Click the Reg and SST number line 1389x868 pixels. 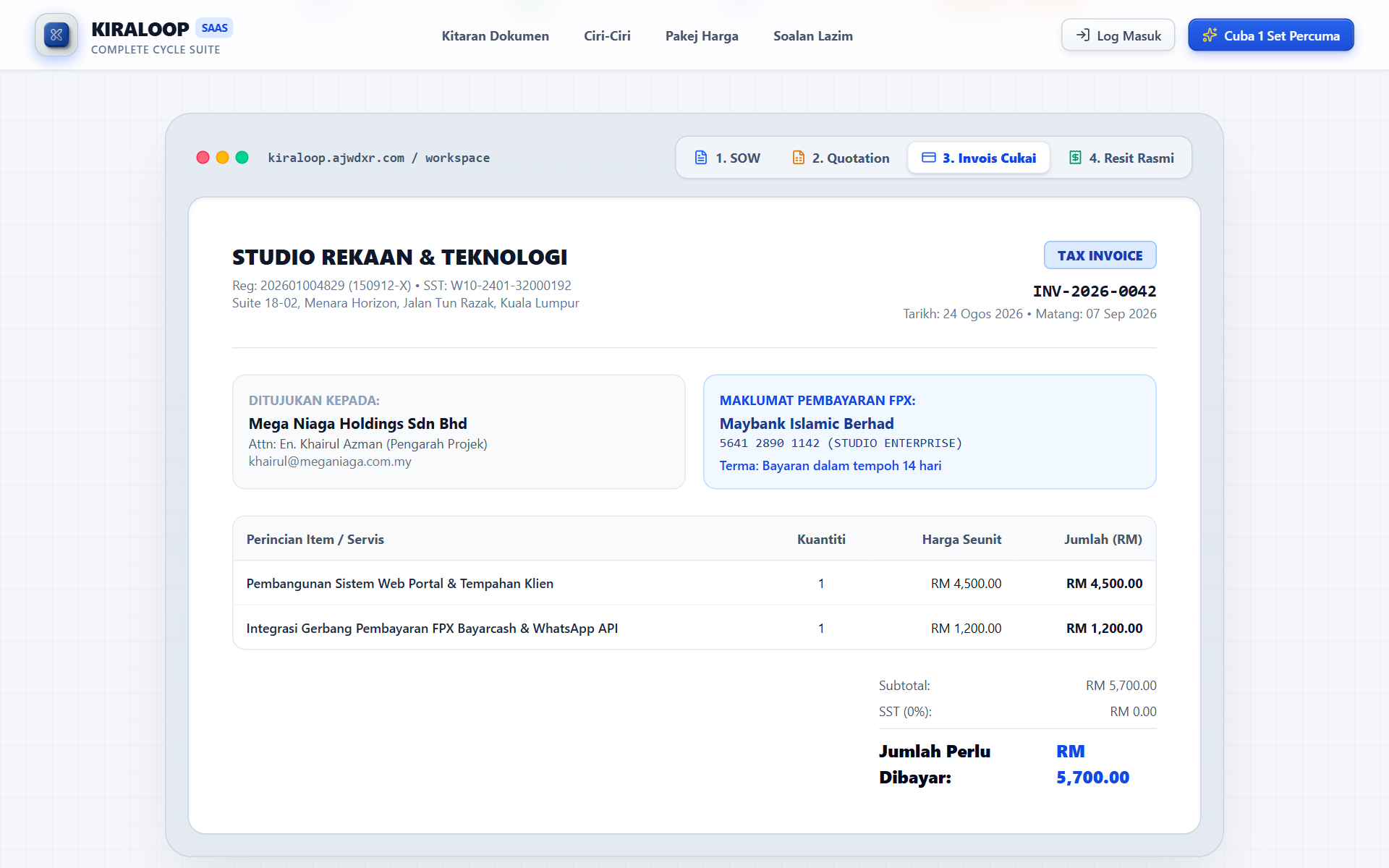tap(402, 286)
